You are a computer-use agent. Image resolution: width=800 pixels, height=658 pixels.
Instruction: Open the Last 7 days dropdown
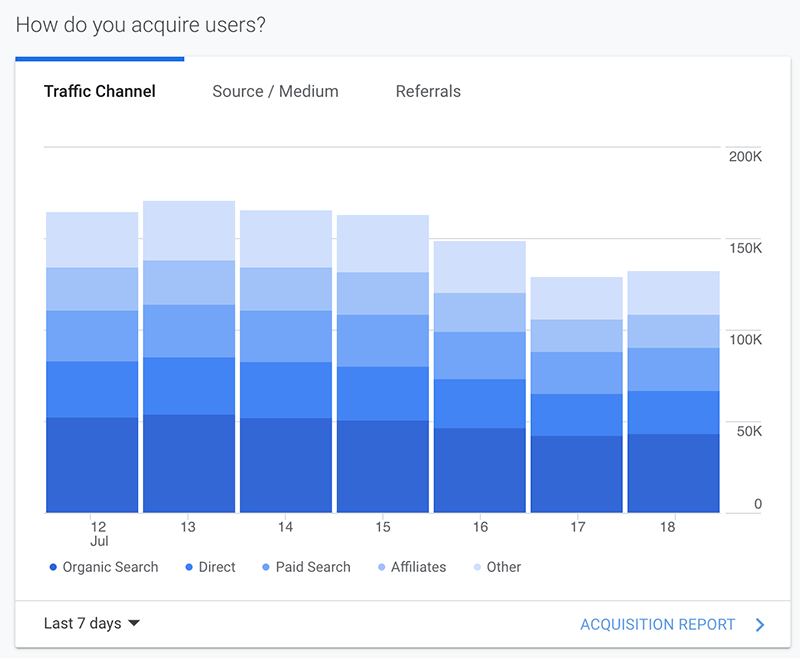pos(83,623)
